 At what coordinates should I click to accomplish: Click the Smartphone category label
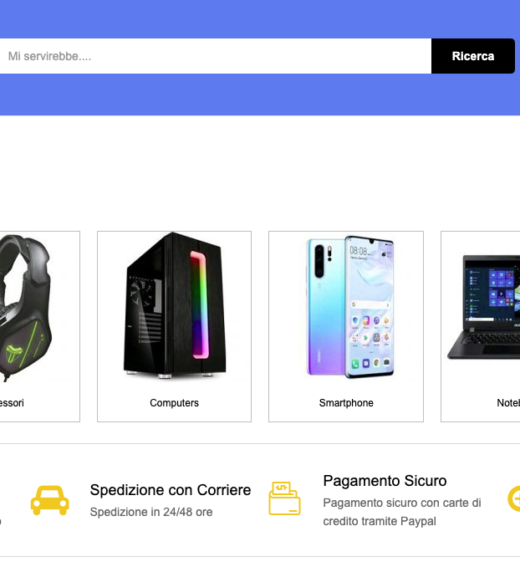point(346,403)
